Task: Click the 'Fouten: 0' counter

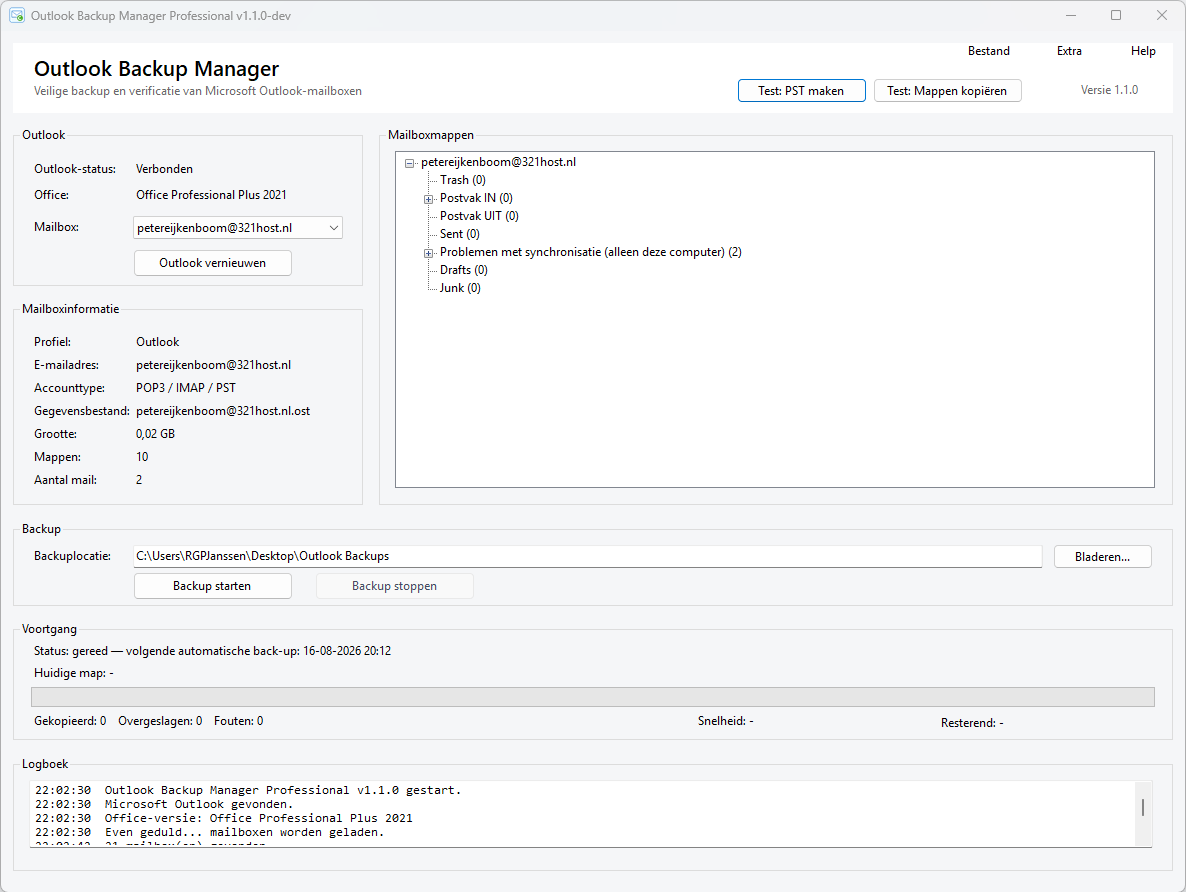Action: click(238, 721)
